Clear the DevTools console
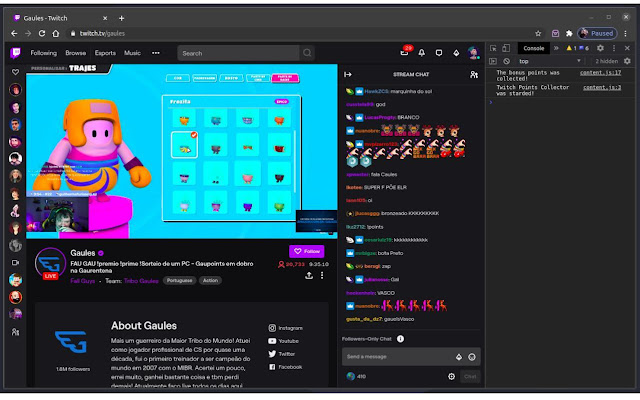Screen dimensions: 640x400 [x=507, y=61]
